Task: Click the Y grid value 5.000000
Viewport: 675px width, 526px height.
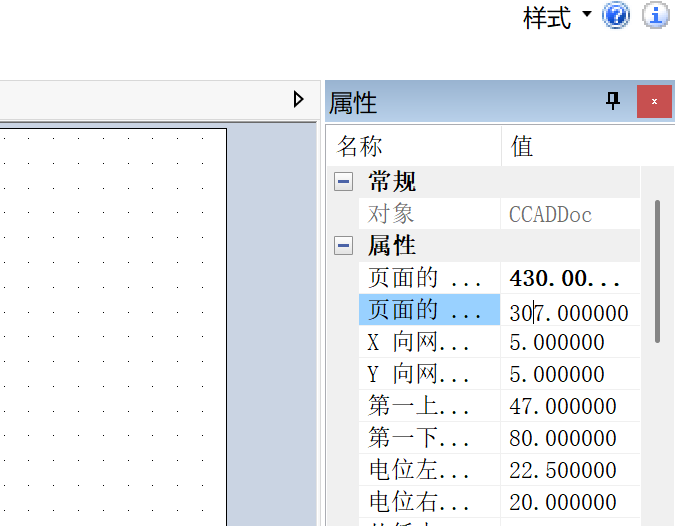Action: pos(570,374)
